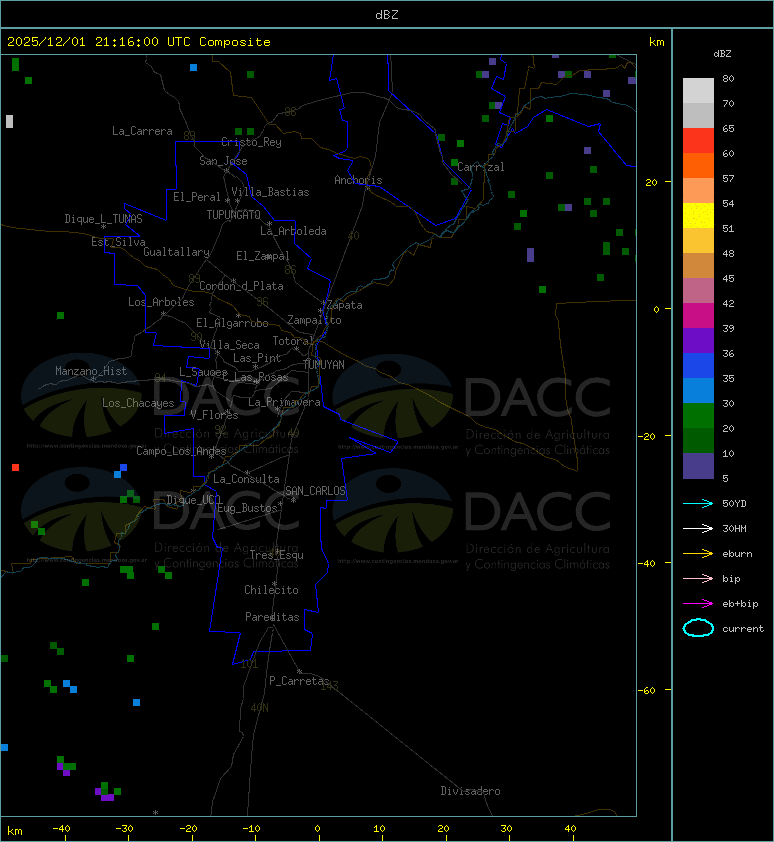The width and height of the screenshot is (774, 842).
Task: Pick the light blue 35–30 dBZ swatch
Action: pyautogui.click(x=698, y=391)
